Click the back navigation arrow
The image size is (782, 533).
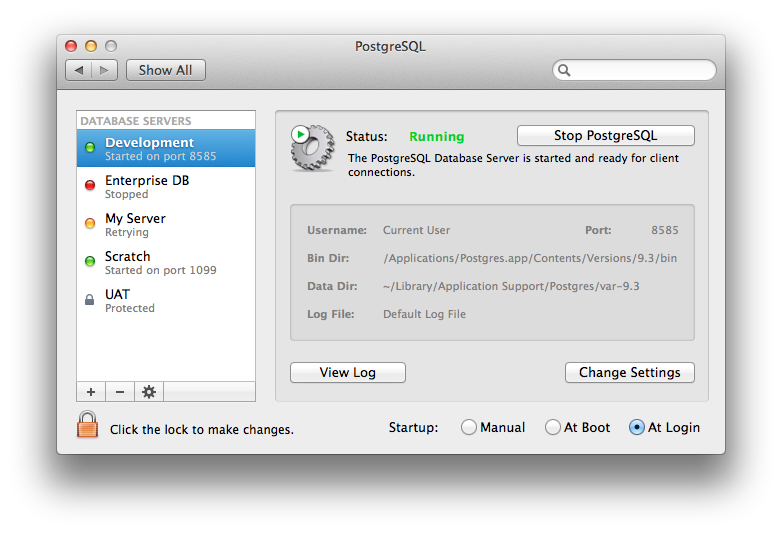pos(79,70)
